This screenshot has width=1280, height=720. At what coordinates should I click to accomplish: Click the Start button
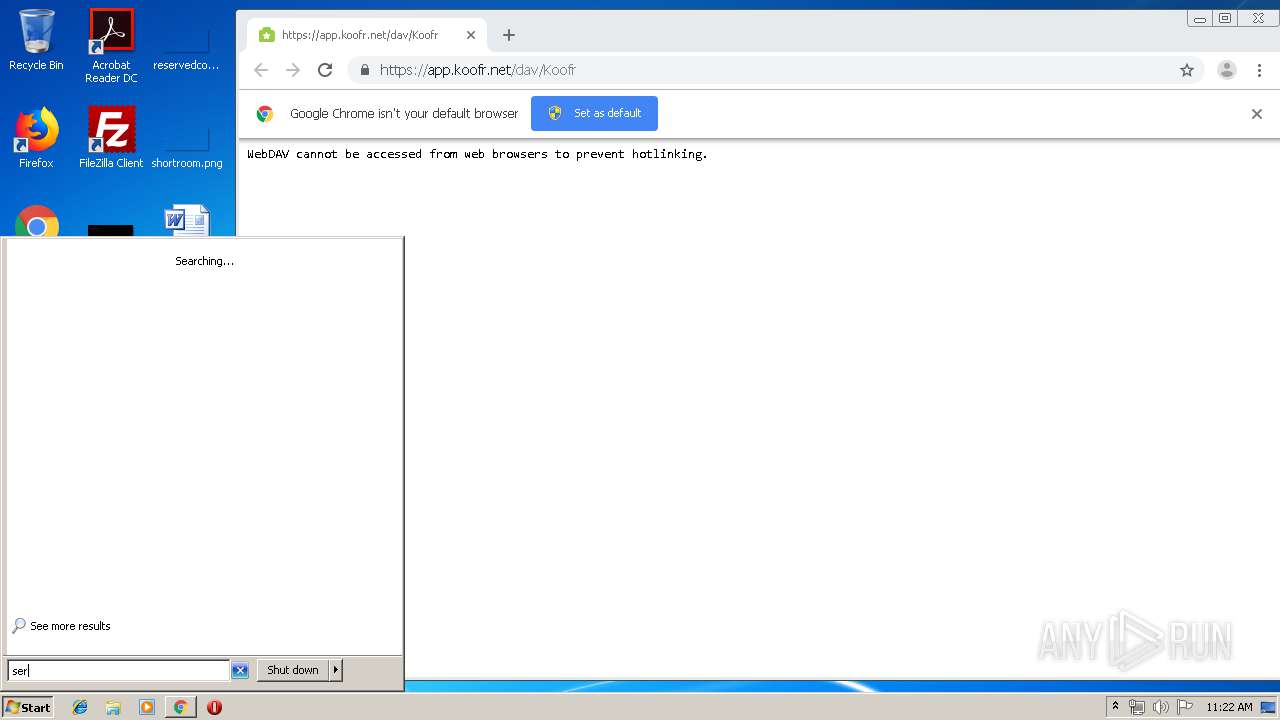[28, 707]
